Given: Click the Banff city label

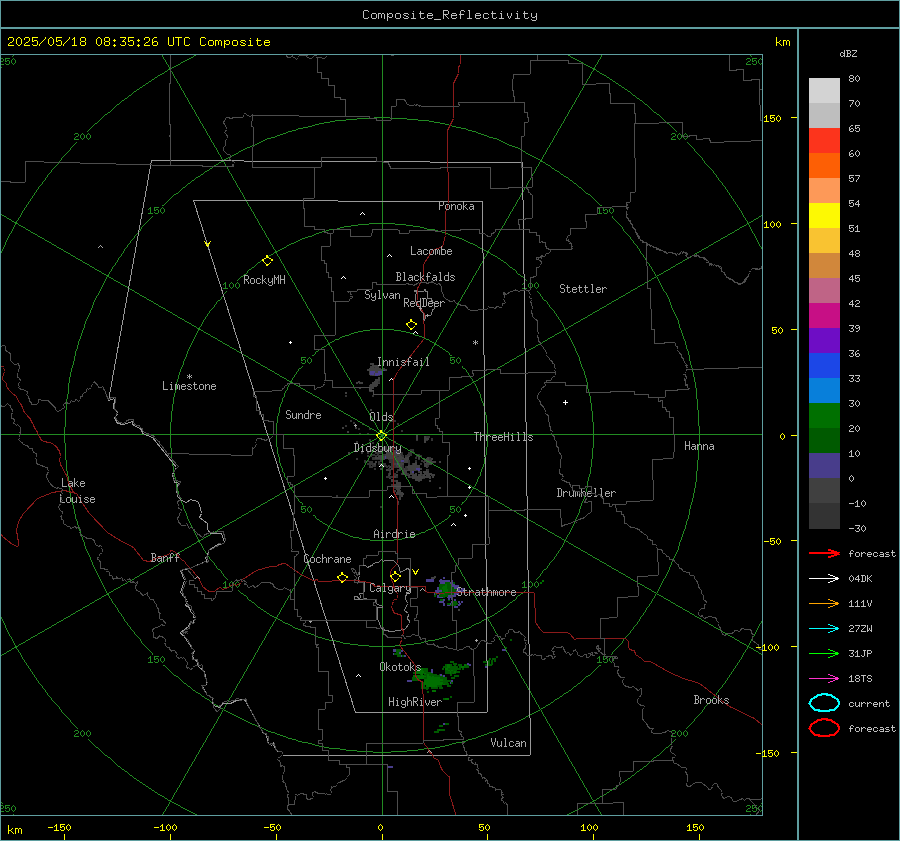Looking at the screenshot, I should coord(165,558).
